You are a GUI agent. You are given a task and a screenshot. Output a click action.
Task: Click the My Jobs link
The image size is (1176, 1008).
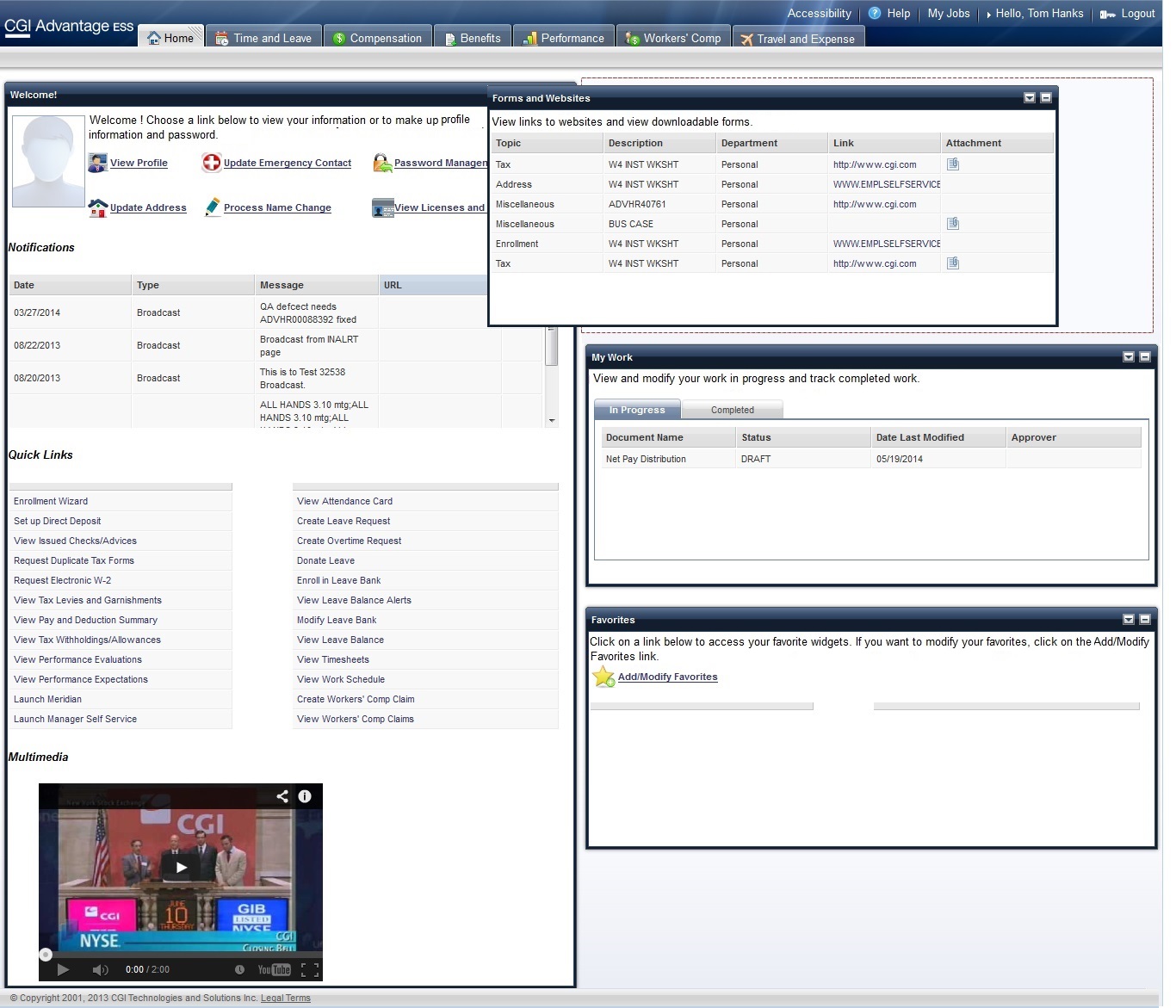pos(949,14)
